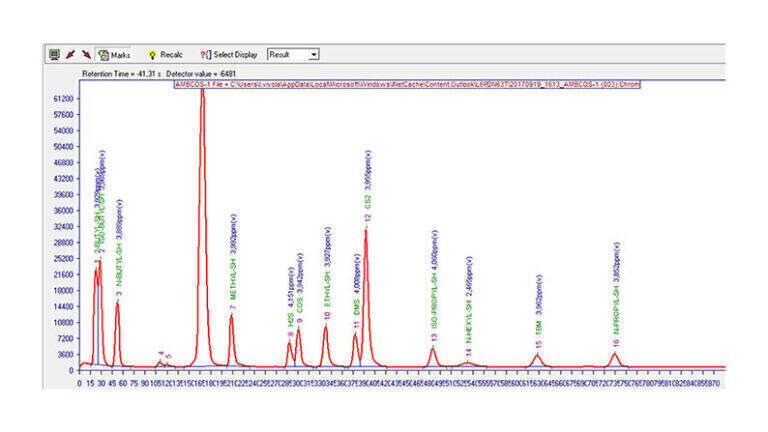Select the DMS peak label

(x=357, y=307)
